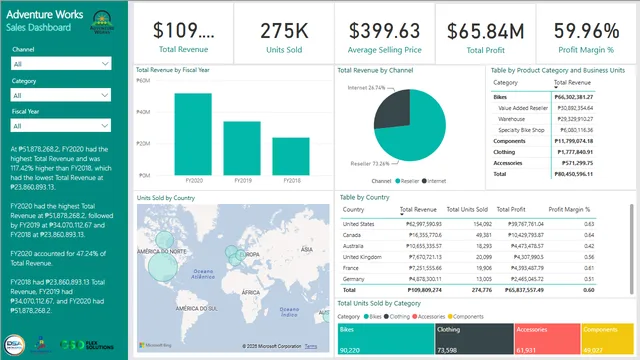Screen dimensions: 640x360
Task: Select the FY2019 revenue bar
Action: tap(242, 148)
